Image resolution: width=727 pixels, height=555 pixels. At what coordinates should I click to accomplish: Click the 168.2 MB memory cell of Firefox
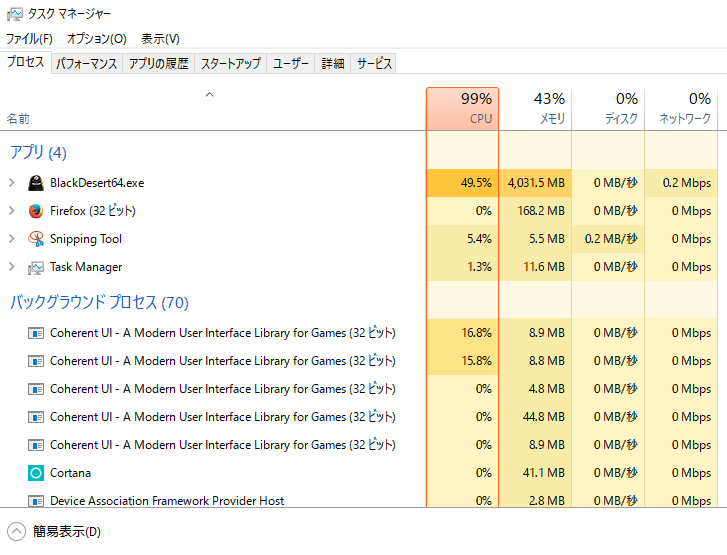click(535, 211)
